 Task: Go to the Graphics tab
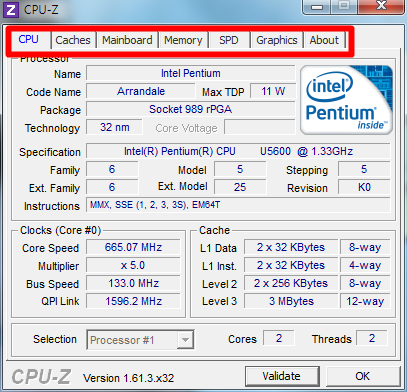click(277, 40)
